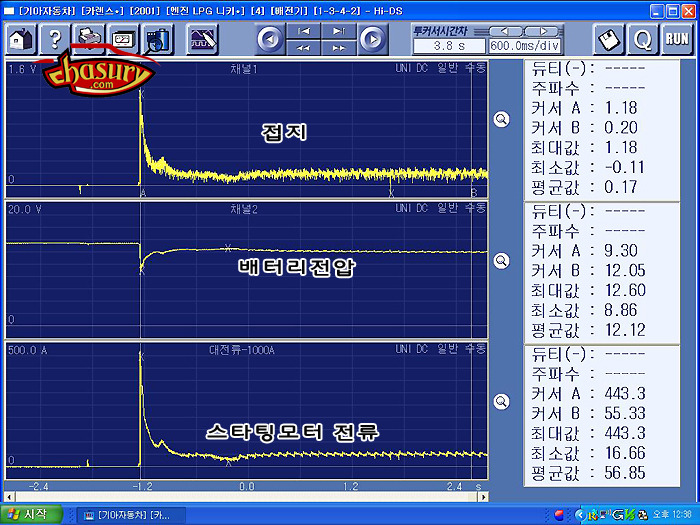Click the multimeter display icon
The width and height of the screenshot is (700, 525).
(123, 40)
